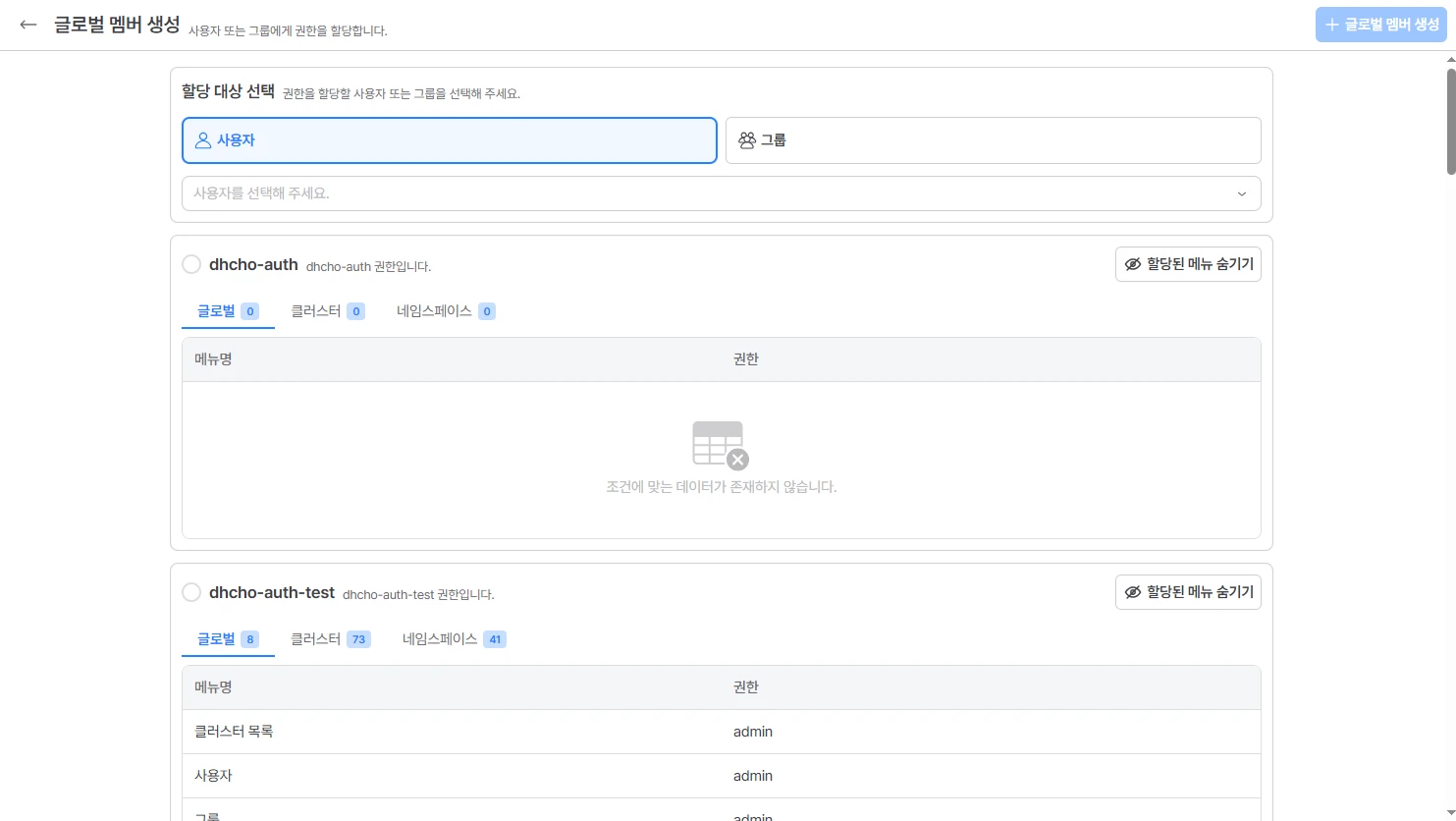
Task: Click admin value in 클러스터 목록 row
Action: coord(753,732)
